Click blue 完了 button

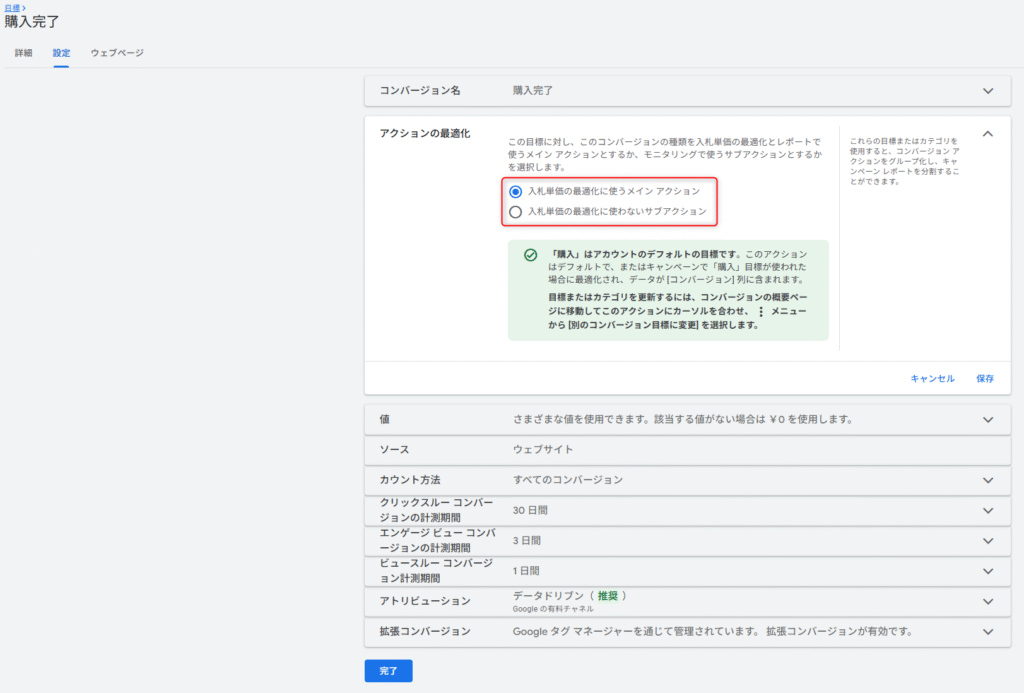pos(389,671)
